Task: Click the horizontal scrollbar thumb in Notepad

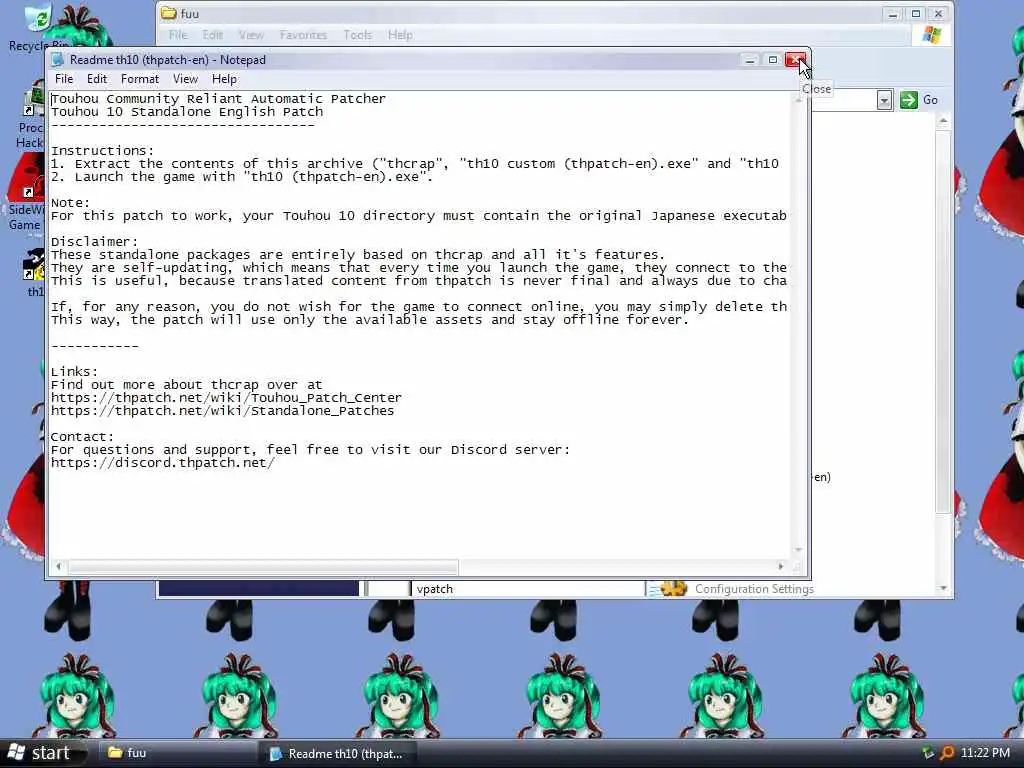Action: click(x=263, y=567)
